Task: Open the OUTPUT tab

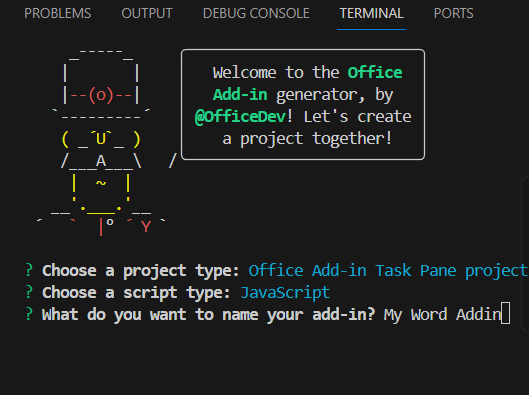Action: coord(147,13)
